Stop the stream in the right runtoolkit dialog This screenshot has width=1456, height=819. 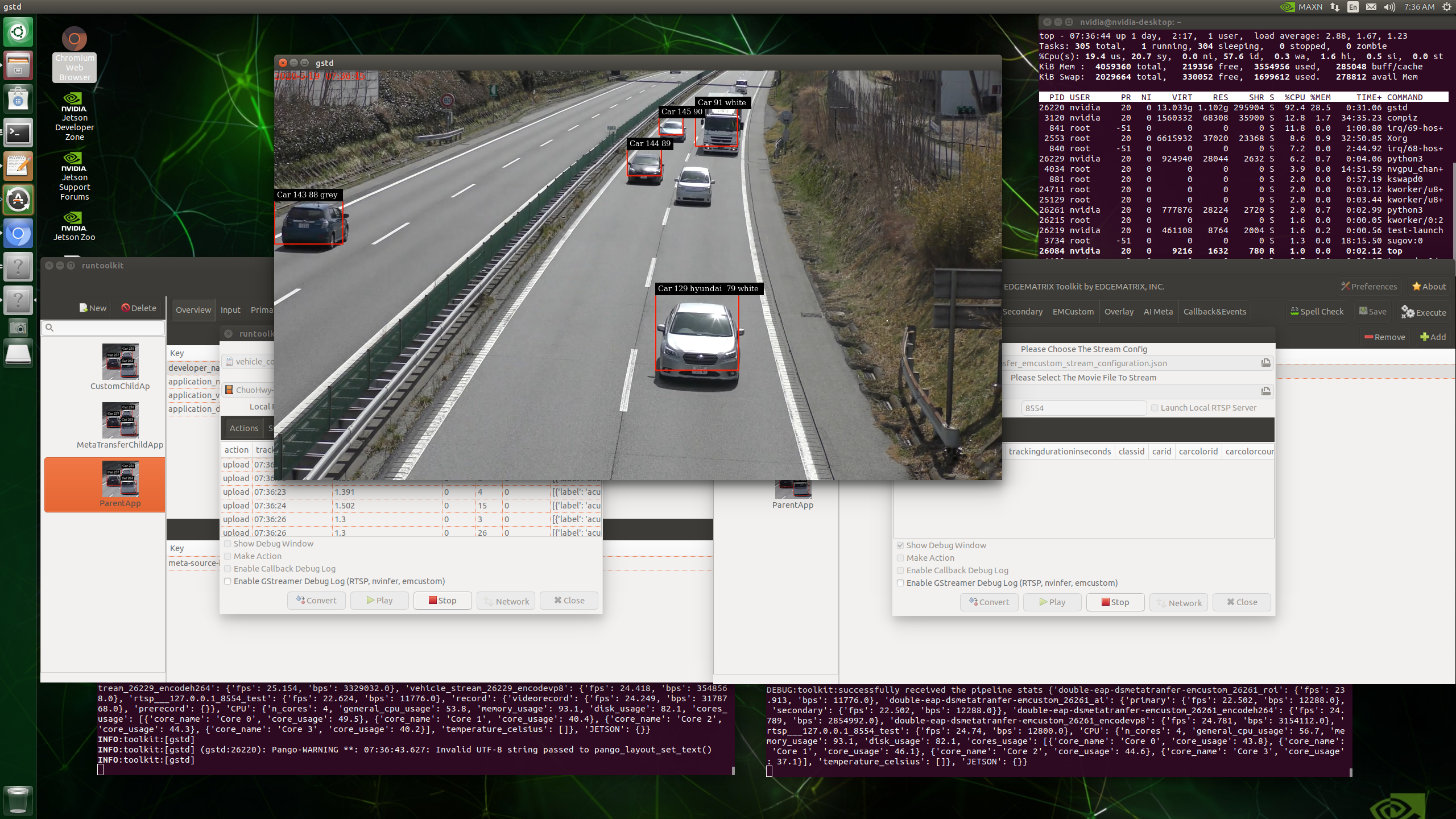click(x=1115, y=602)
